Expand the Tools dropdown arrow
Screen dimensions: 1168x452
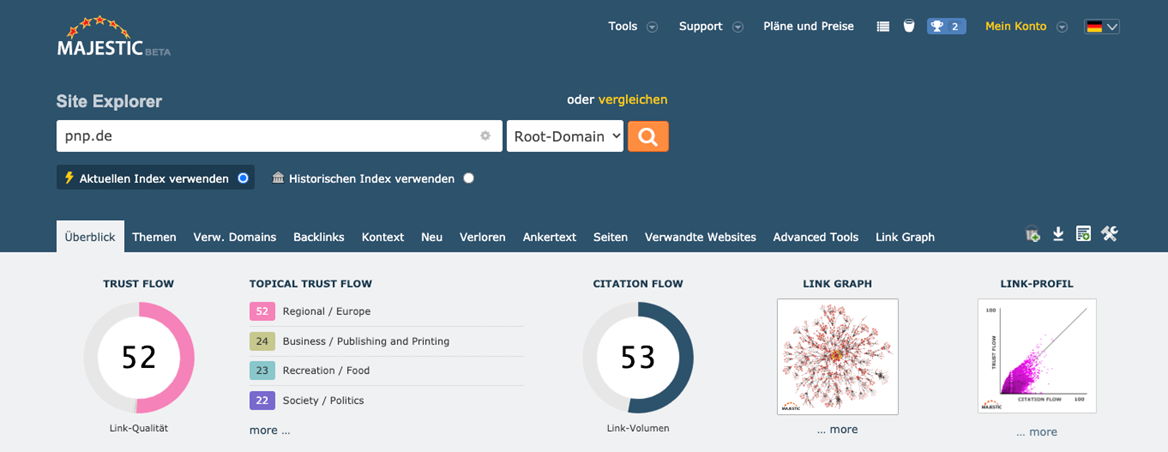tap(652, 27)
